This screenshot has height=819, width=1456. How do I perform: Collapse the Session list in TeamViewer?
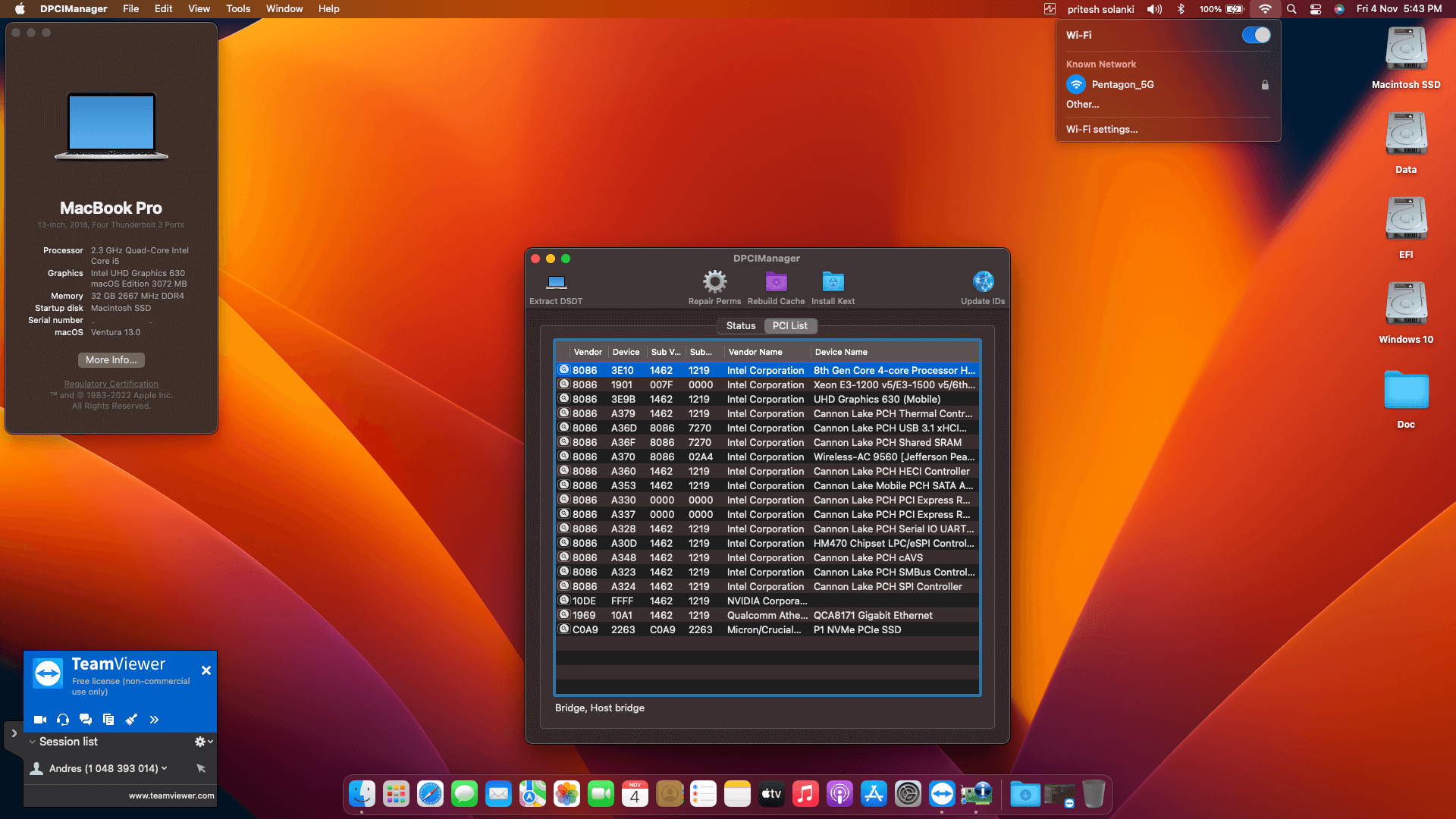pos(32,741)
